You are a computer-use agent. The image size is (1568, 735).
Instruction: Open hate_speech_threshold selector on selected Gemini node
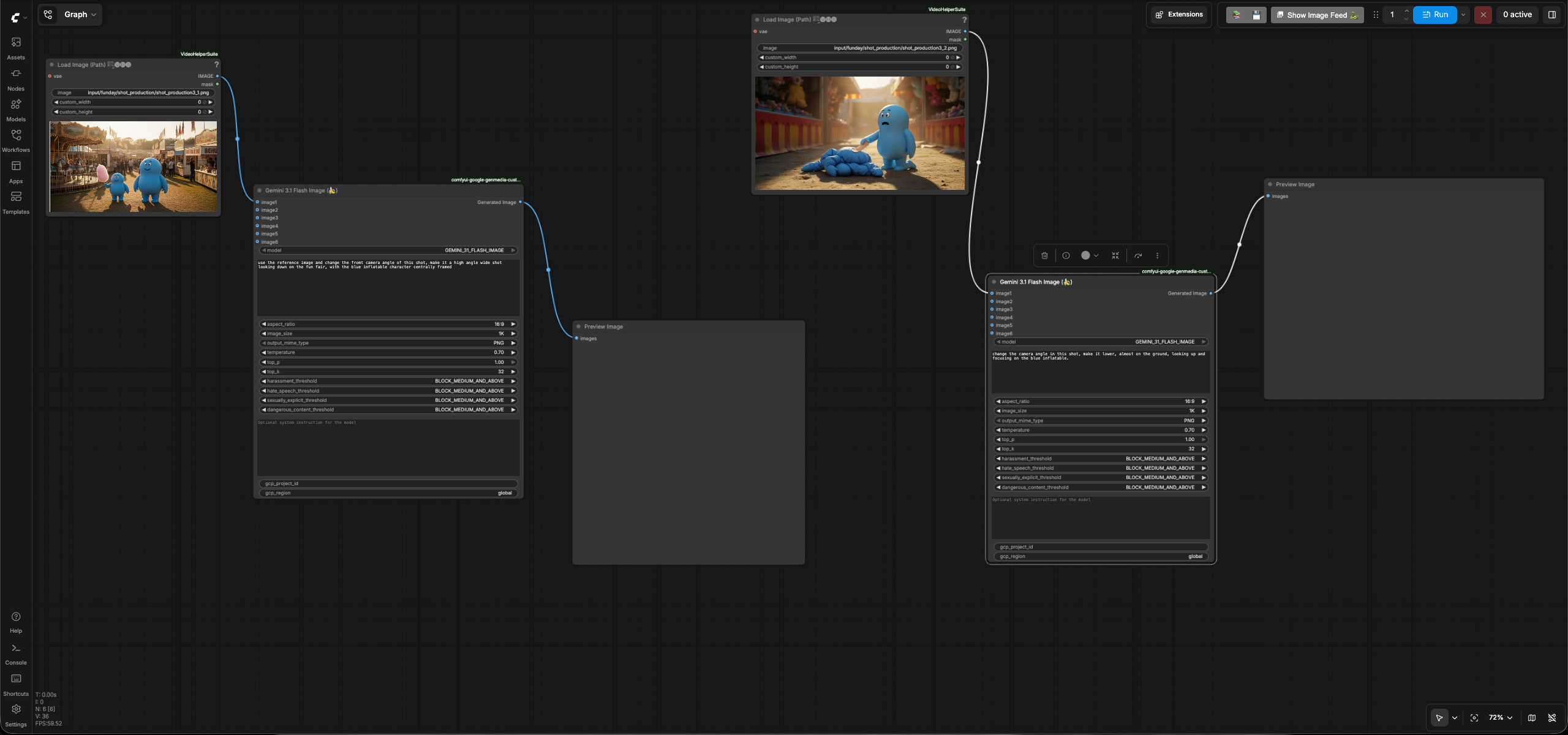[1101, 468]
